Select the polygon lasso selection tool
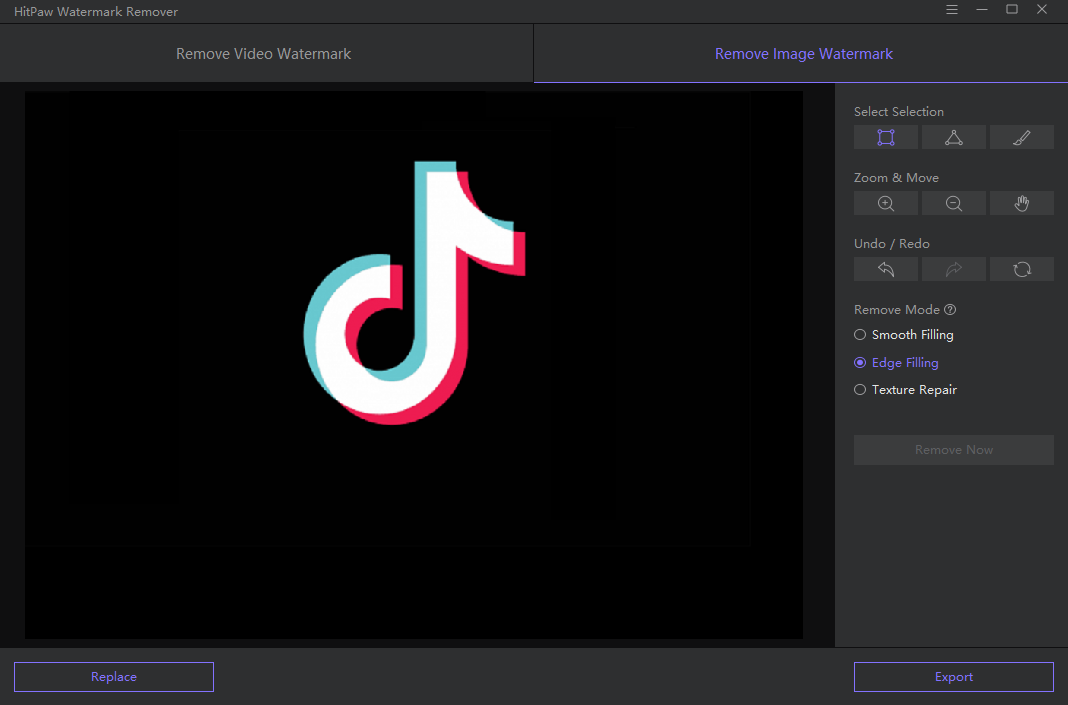The image size is (1068, 705). click(954, 138)
